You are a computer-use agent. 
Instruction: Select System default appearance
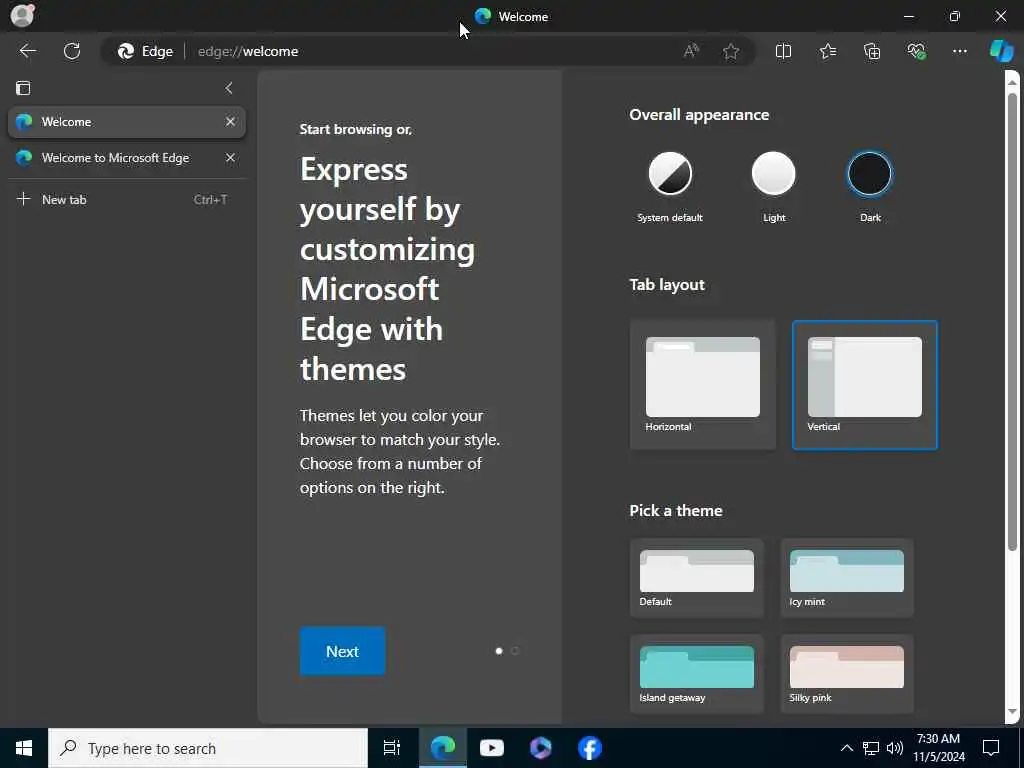(x=670, y=187)
